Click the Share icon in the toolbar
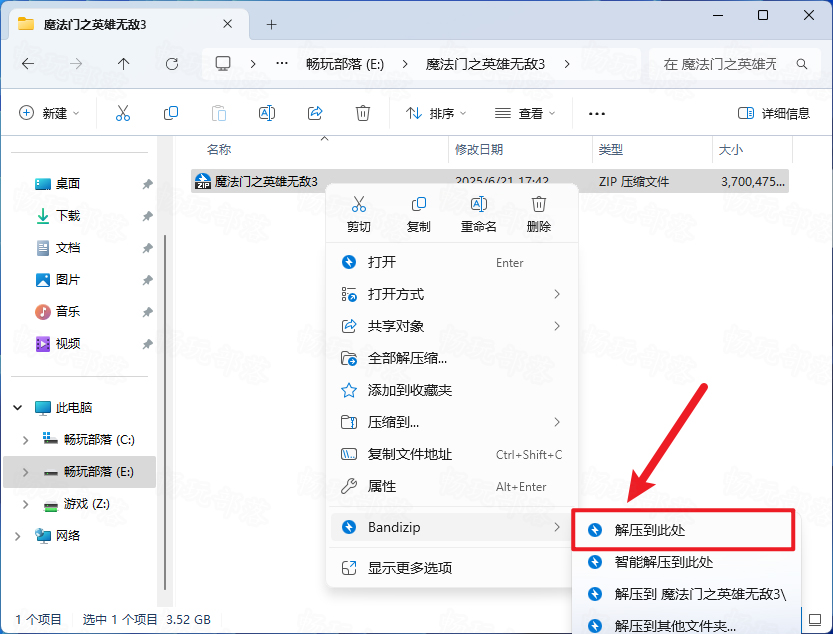Screen dimensions: 833x634 click(x=315, y=113)
